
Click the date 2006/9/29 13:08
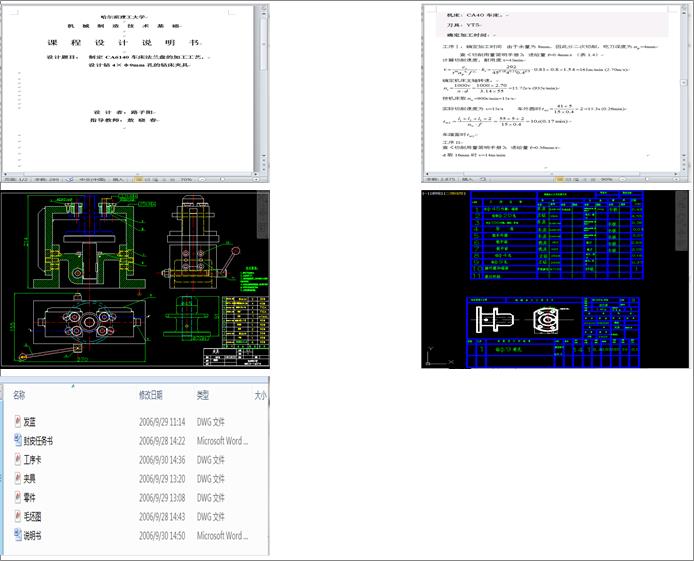click(162, 498)
